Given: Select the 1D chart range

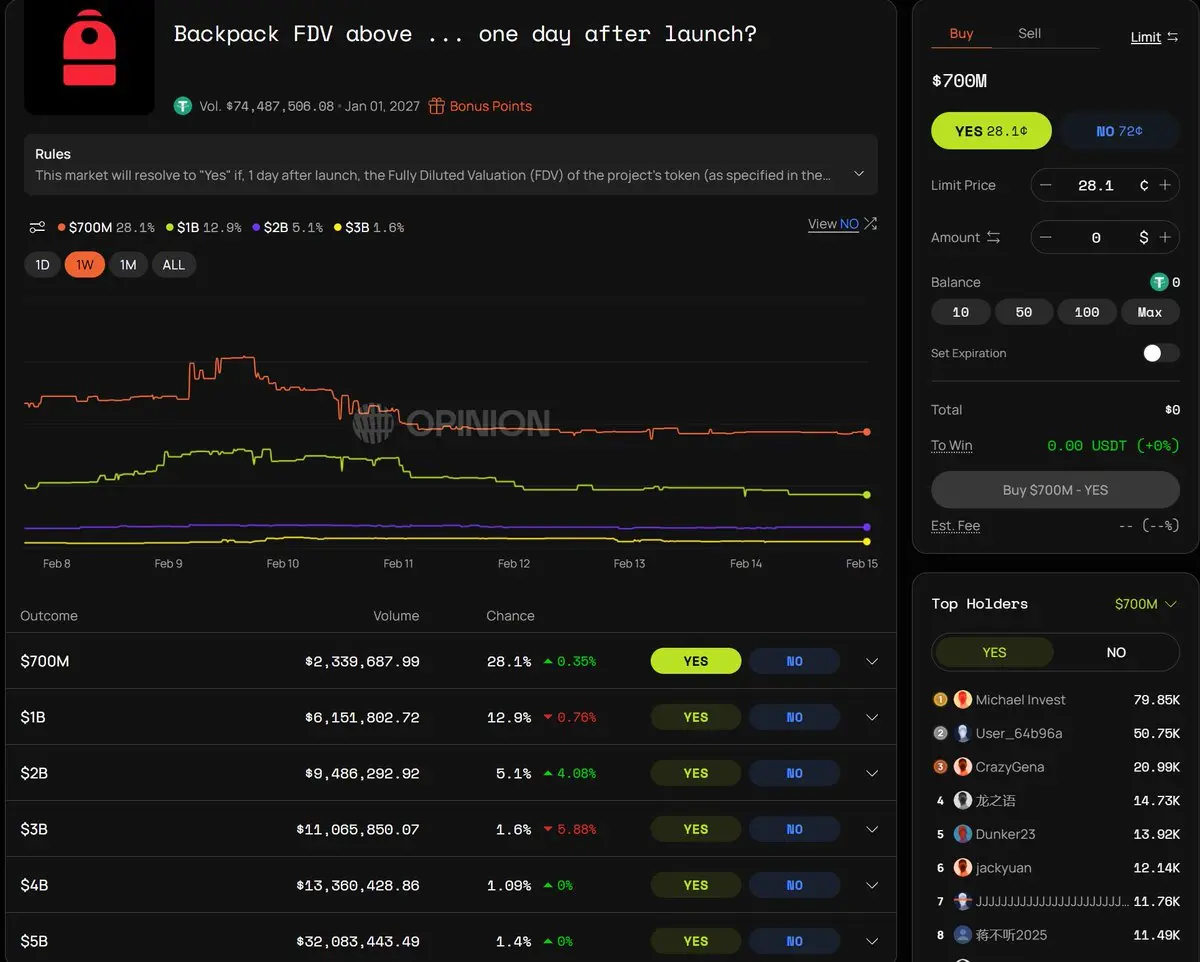Looking at the screenshot, I should tap(42, 265).
